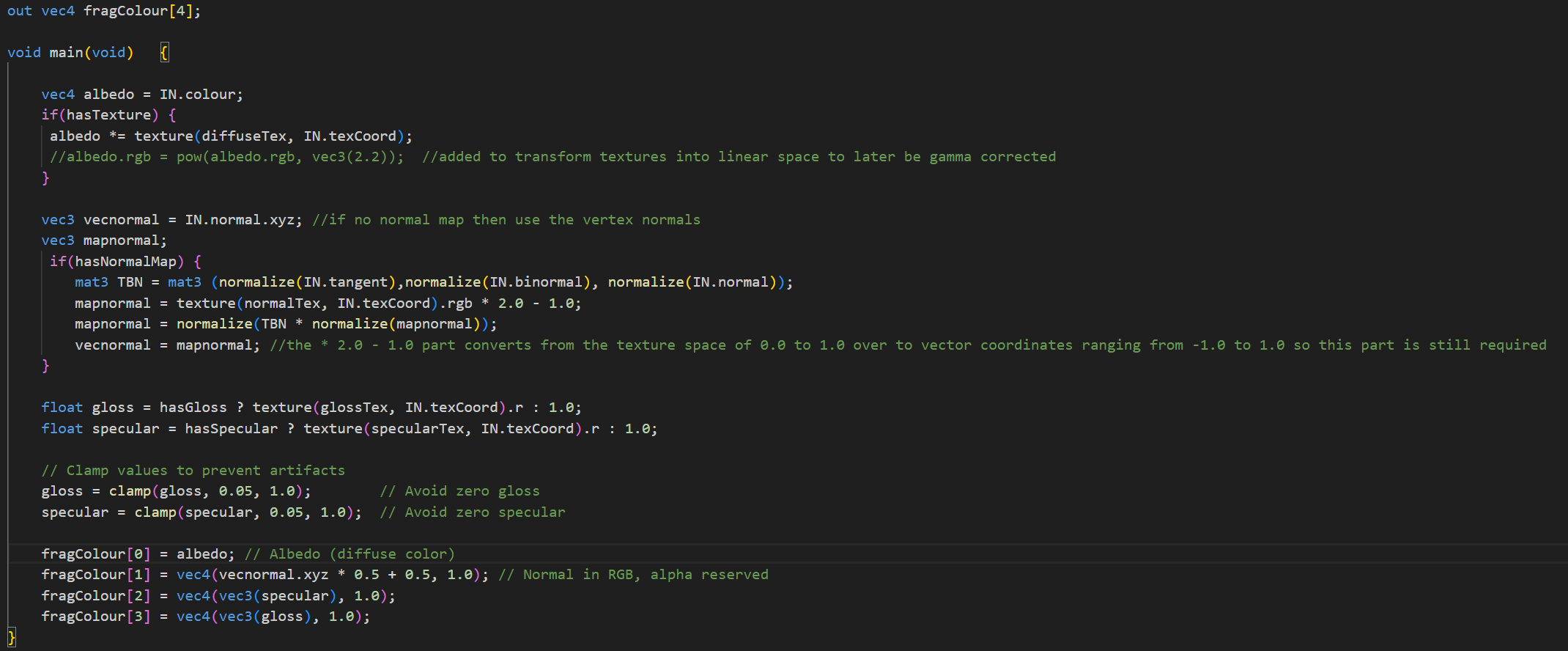Click the 'Avoid zero gloss' comment

459,491
